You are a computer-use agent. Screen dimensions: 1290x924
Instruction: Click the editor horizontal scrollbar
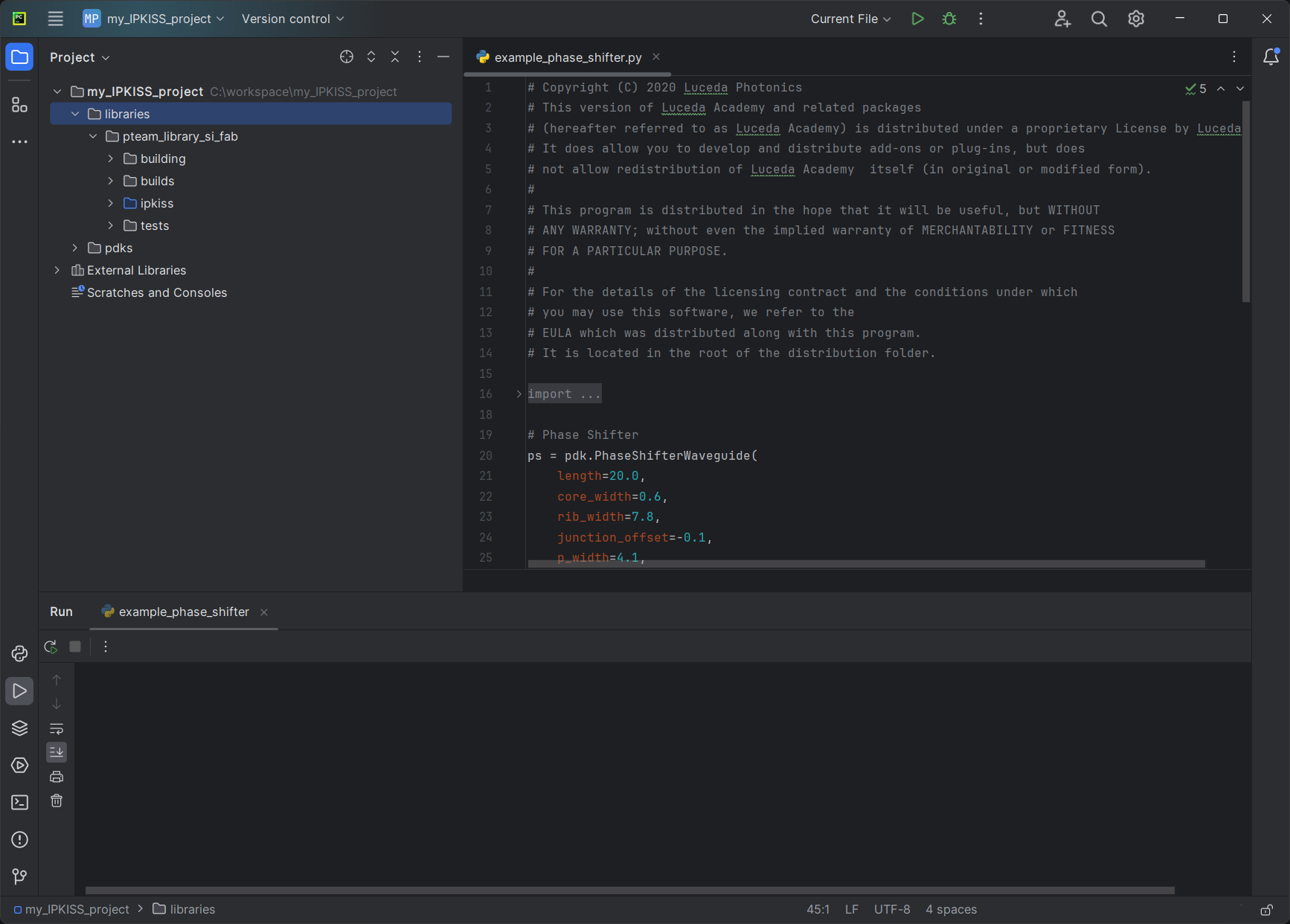coord(865,564)
